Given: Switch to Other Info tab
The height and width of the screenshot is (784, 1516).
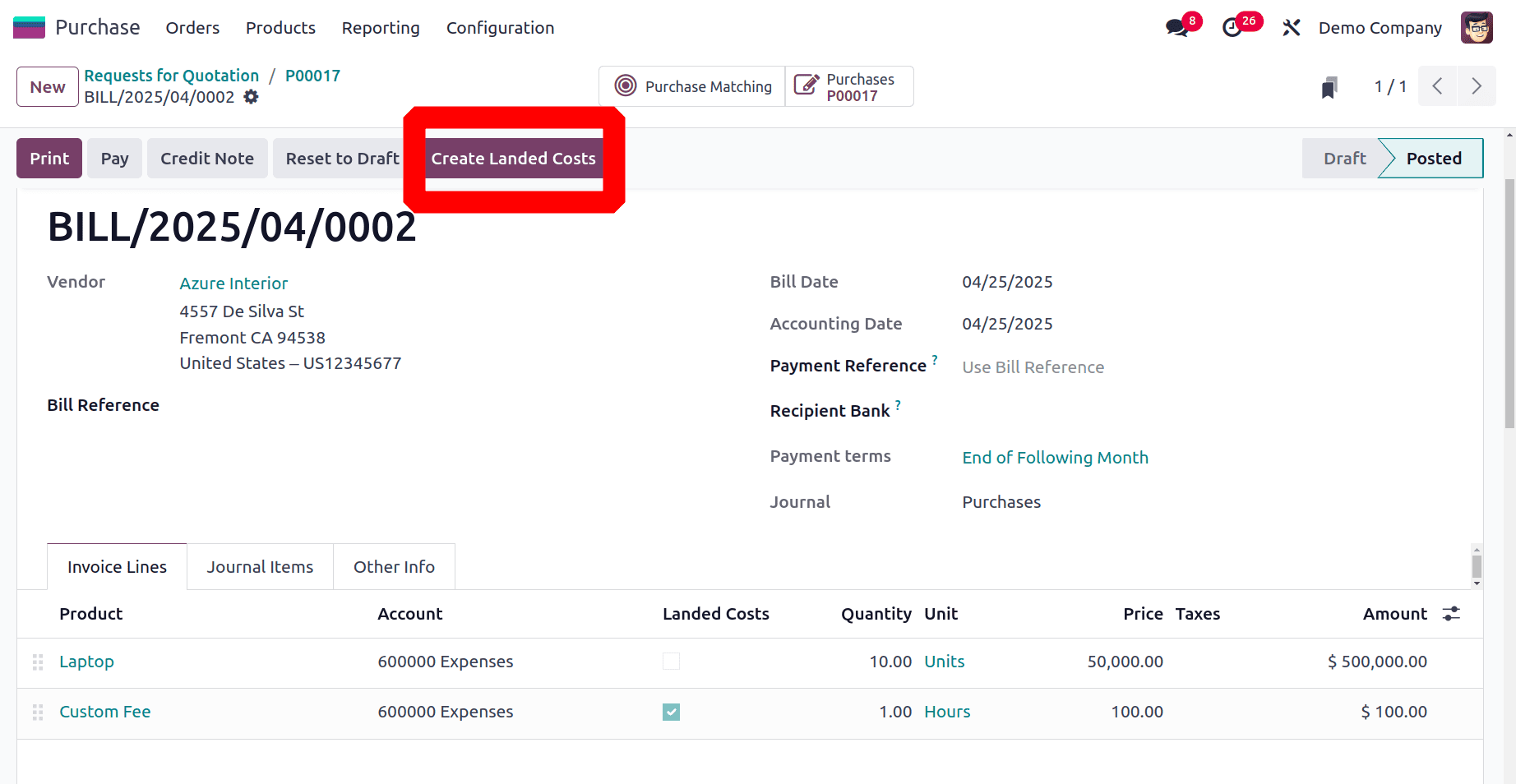Looking at the screenshot, I should [x=394, y=567].
